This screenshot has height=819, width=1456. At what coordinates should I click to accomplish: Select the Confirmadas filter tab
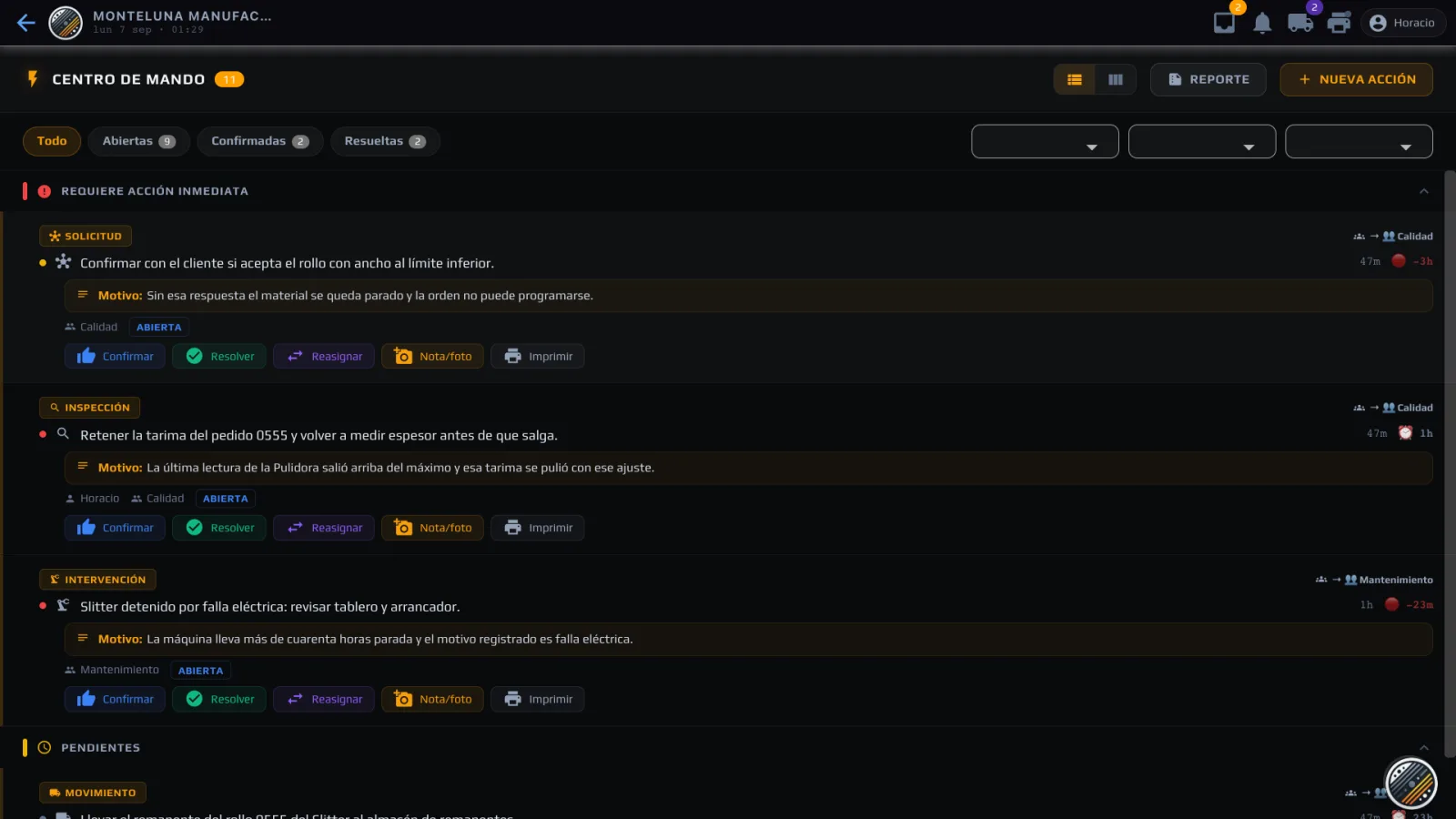[x=260, y=141]
